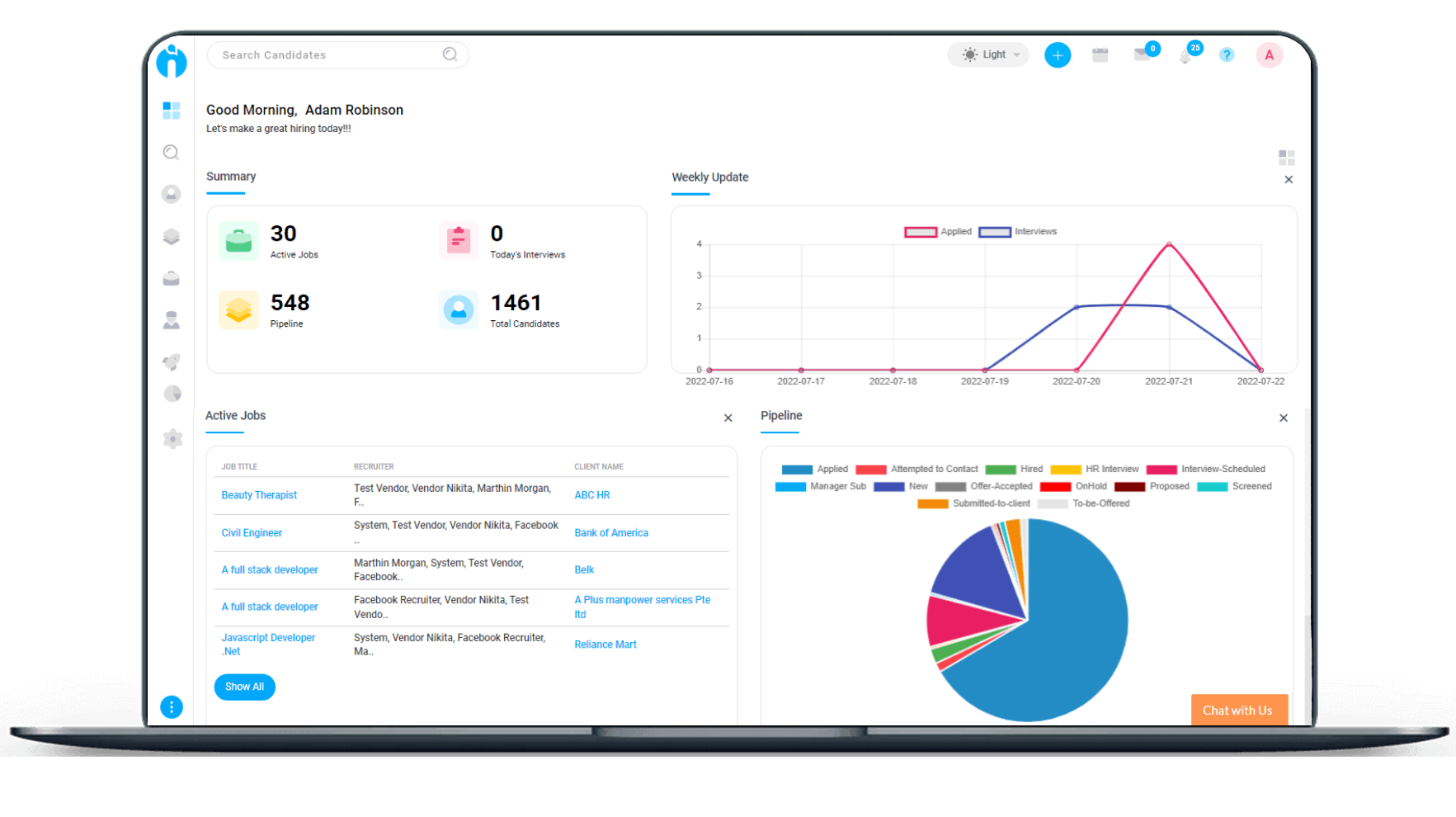1456x817 pixels.
Task: Click the blue plus add button
Action: click(1058, 55)
